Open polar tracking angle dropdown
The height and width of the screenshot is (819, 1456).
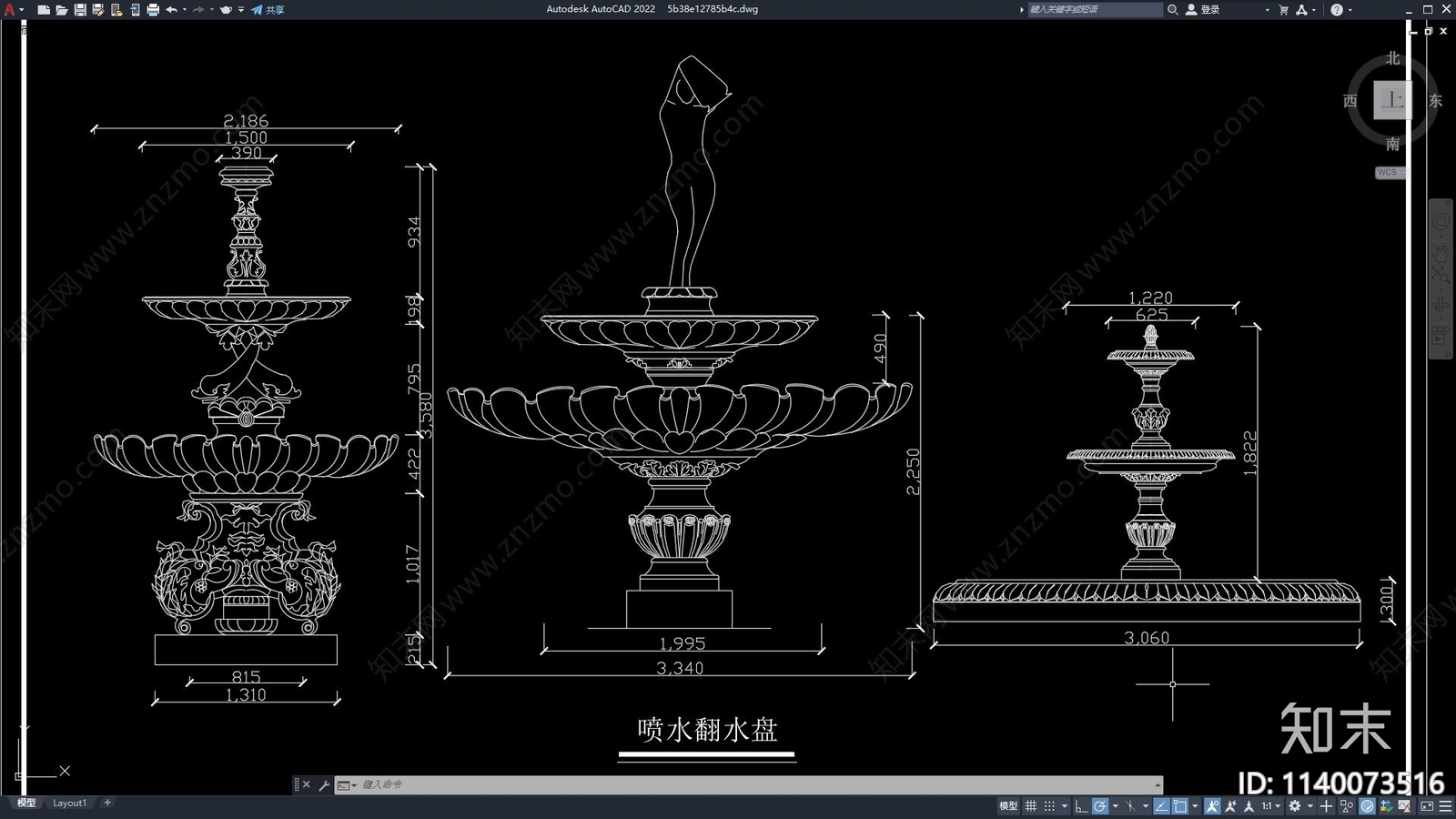click(x=1116, y=806)
